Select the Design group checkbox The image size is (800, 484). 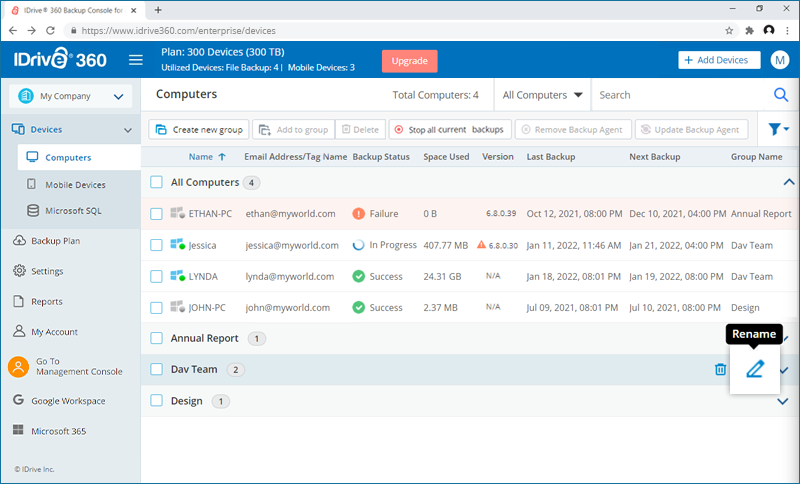[x=156, y=401]
